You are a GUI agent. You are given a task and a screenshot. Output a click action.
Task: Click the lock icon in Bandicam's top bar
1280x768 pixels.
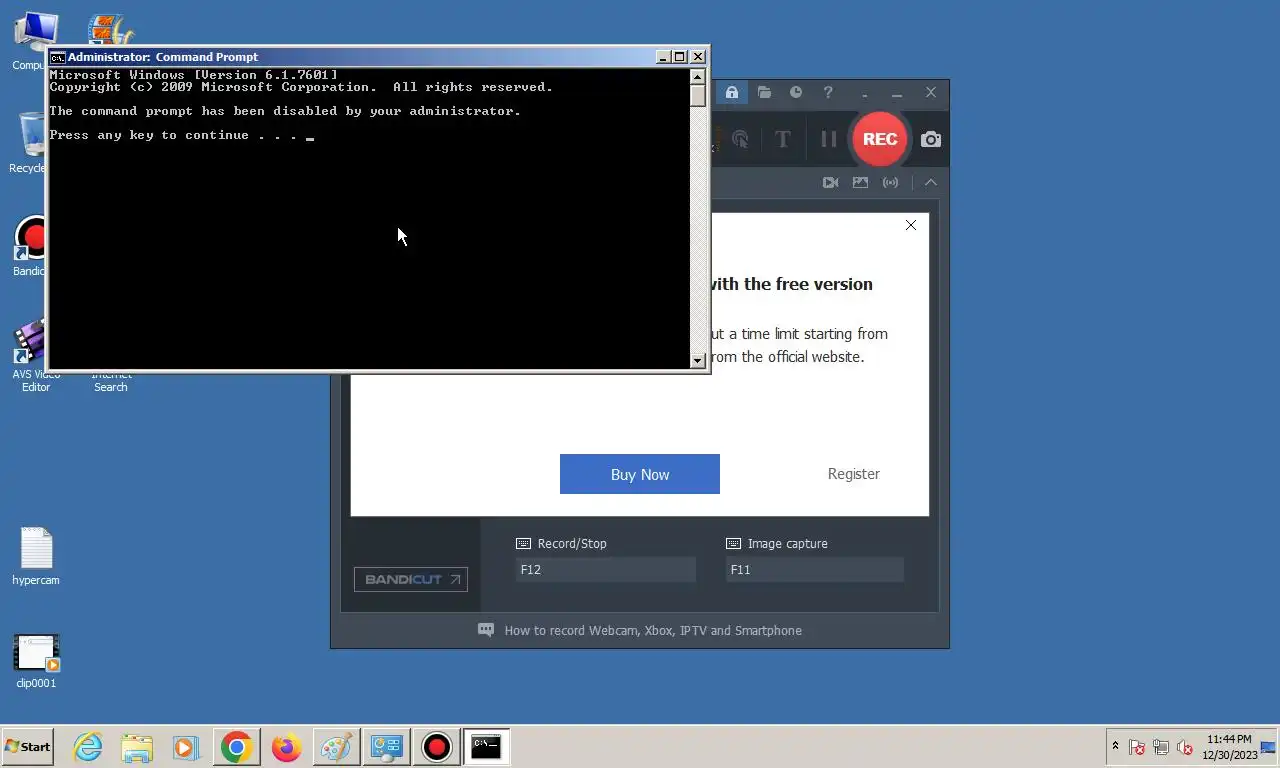[732, 92]
